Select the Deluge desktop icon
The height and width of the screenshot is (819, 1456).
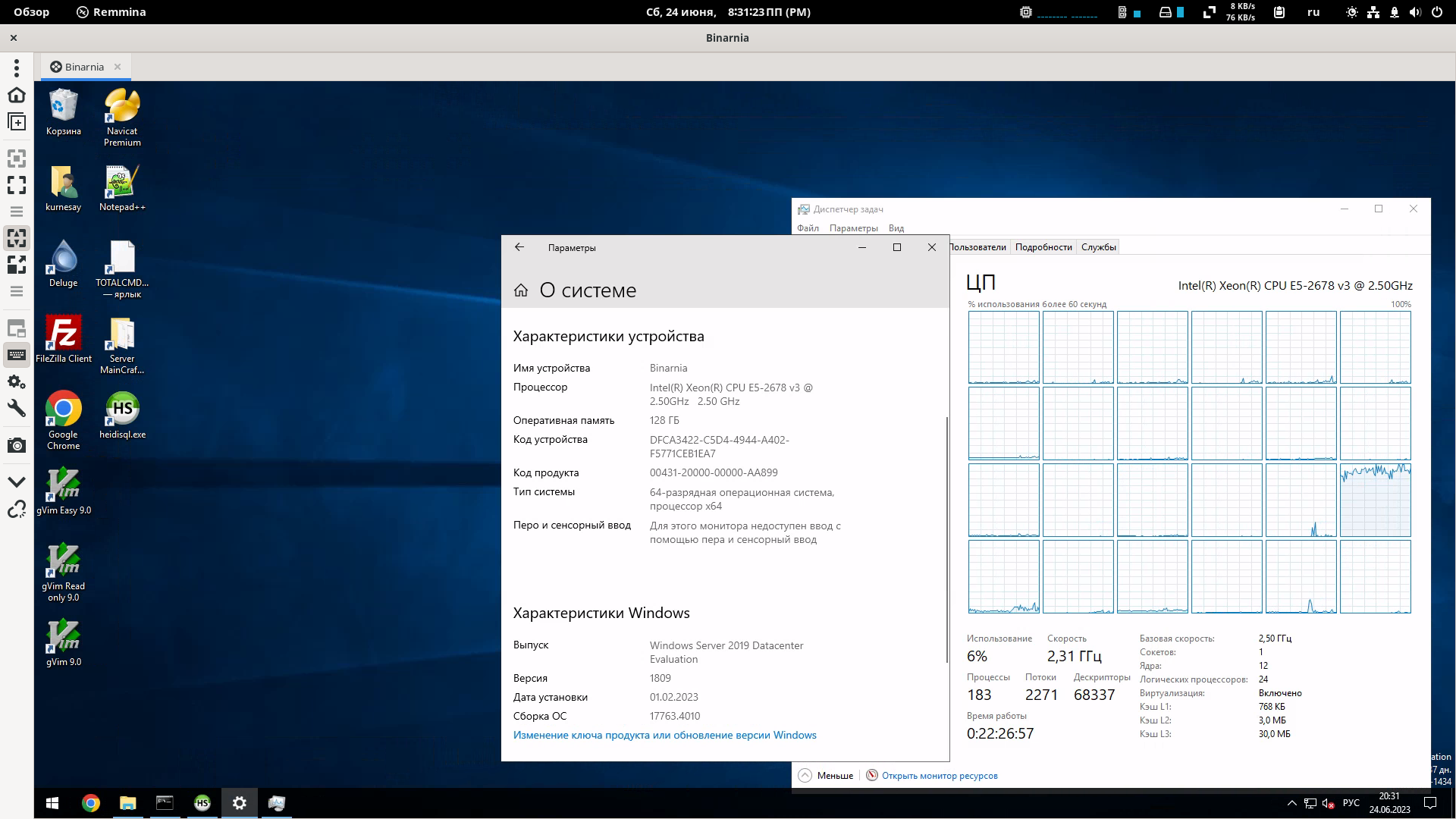tap(63, 264)
